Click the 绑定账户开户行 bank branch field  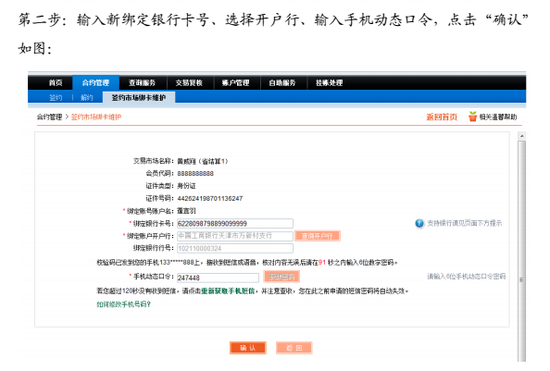pyautogui.click(x=235, y=236)
